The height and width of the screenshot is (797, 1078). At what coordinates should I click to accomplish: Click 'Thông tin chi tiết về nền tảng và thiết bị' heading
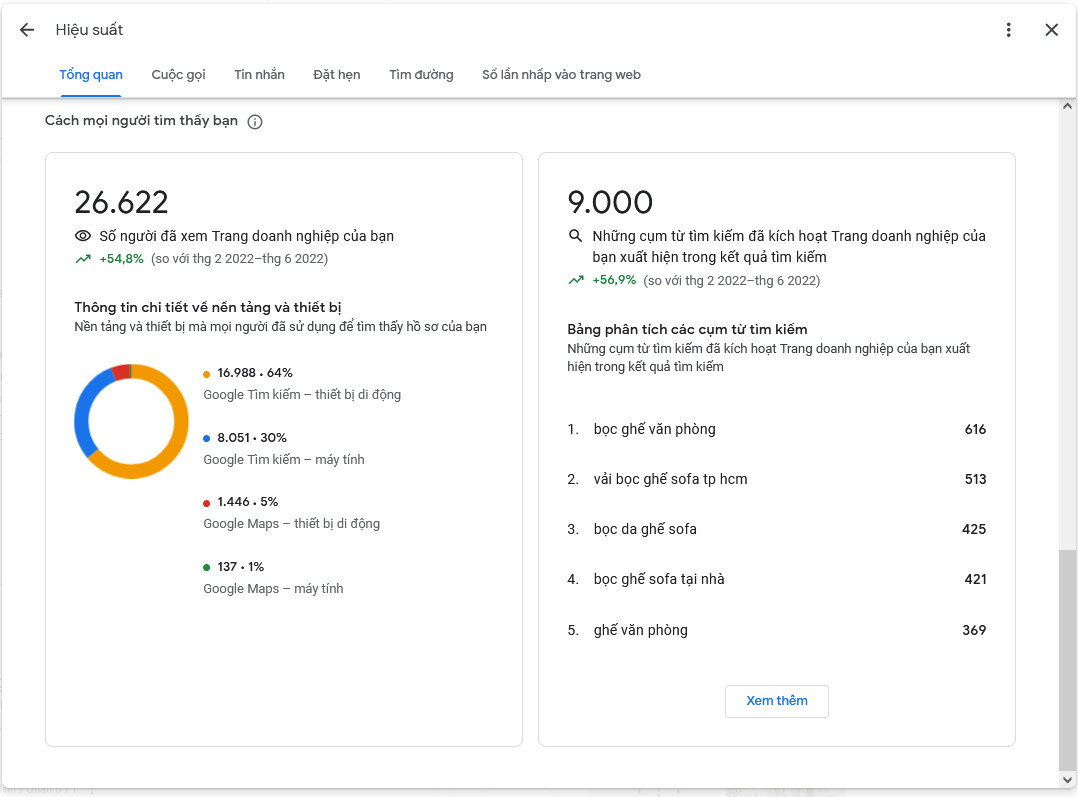[208, 307]
